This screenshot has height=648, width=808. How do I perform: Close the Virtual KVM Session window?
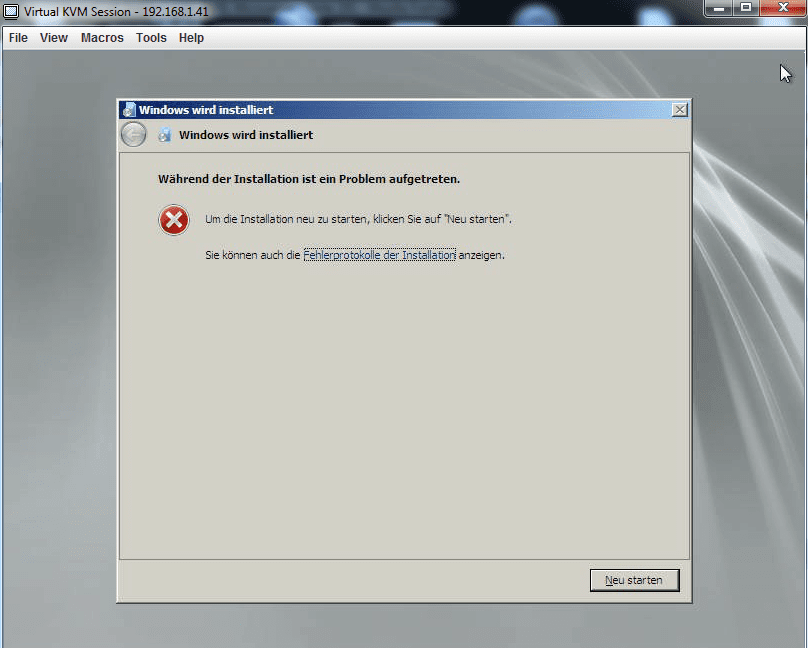pyautogui.click(x=783, y=8)
